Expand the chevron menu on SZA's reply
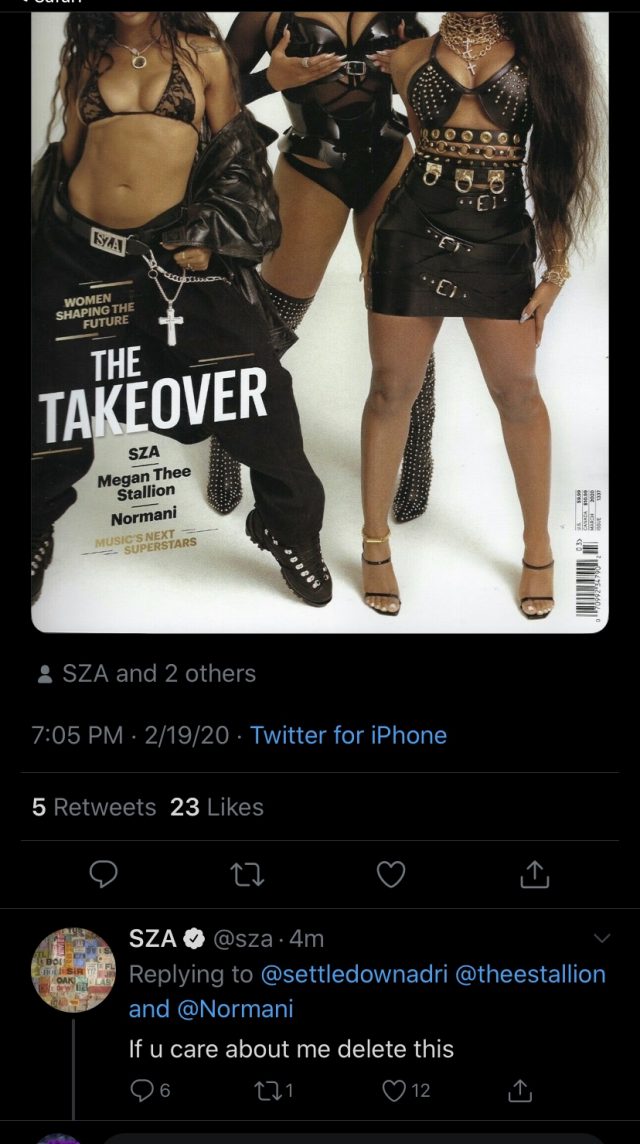The height and width of the screenshot is (1144, 640). click(602, 938)
